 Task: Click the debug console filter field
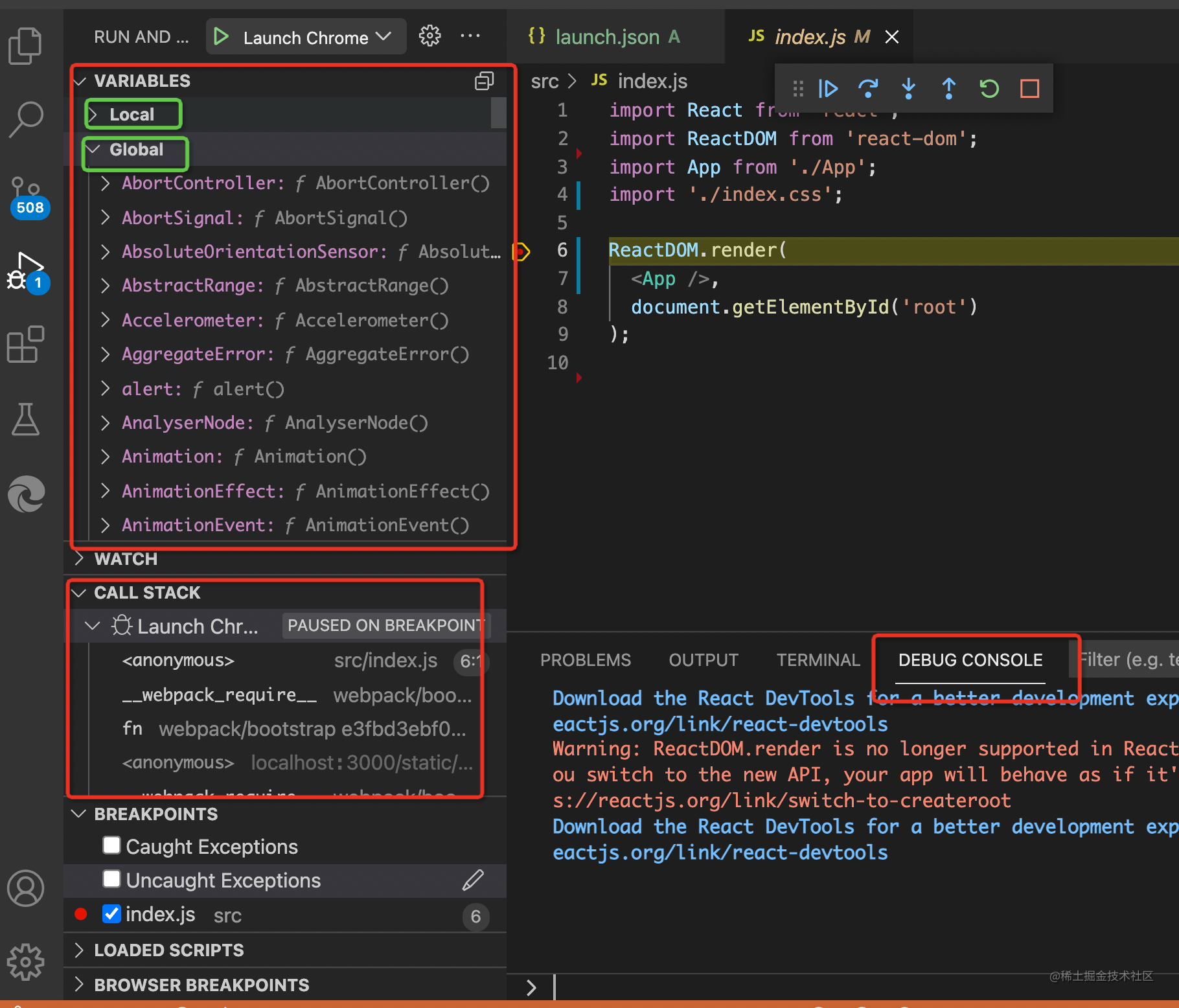pyautogui.click(x=1128, y=659)
